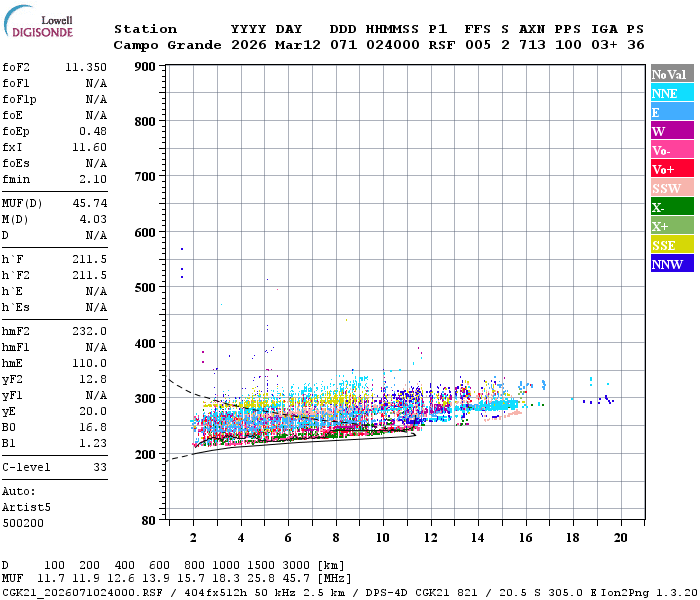Select the NNW dark blue legend swatch
This screenshot has height=600, width=700.
point(672,264)
